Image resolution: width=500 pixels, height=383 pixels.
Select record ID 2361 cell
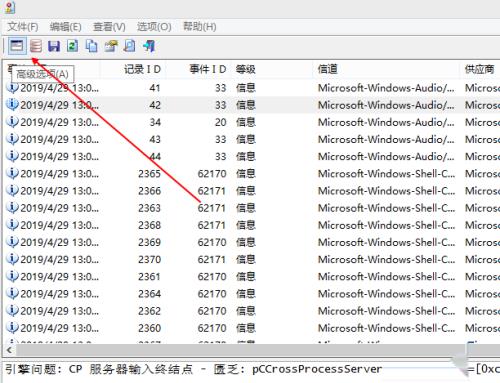150,277
